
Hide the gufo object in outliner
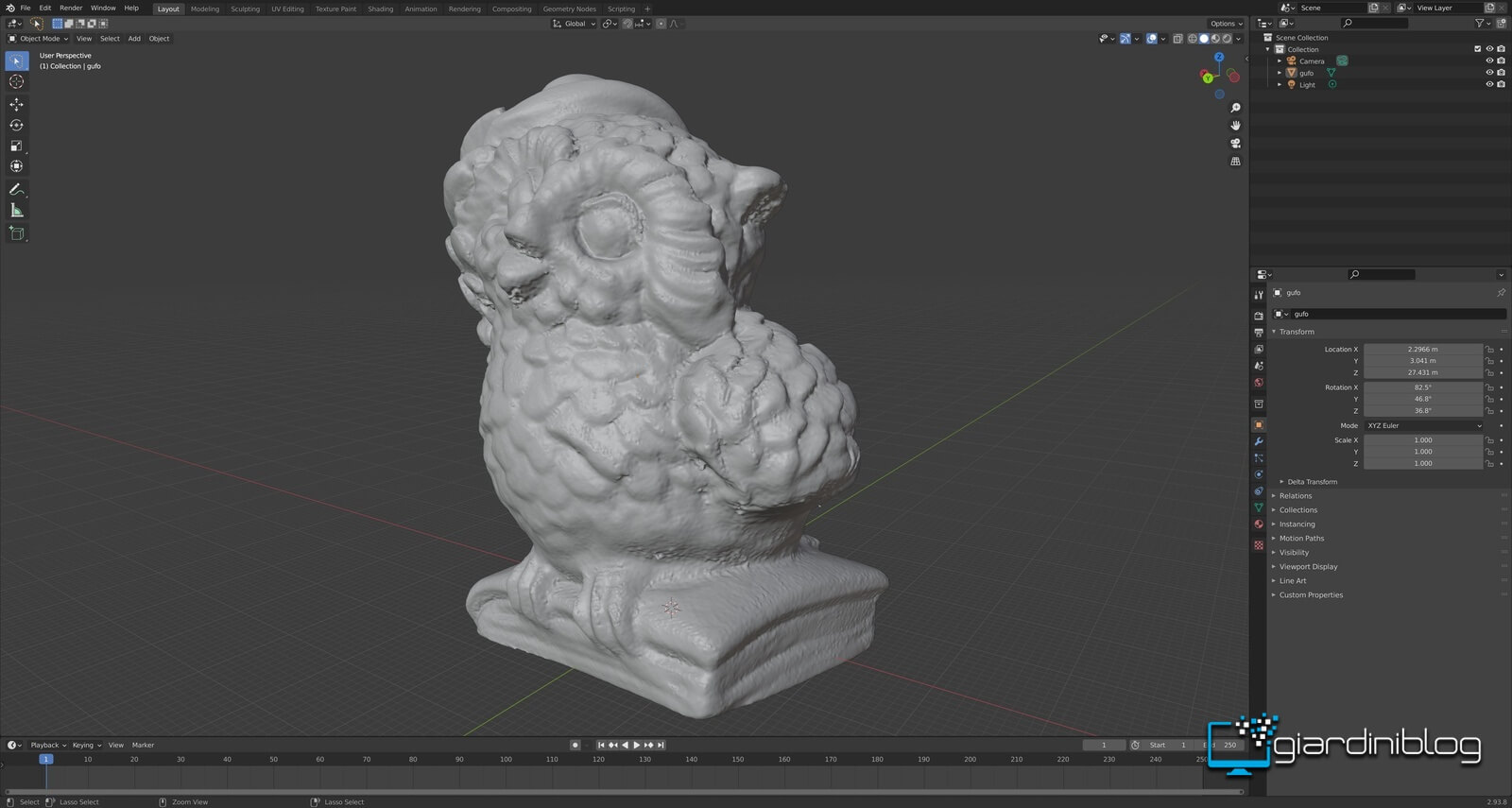coord(1489,73)
